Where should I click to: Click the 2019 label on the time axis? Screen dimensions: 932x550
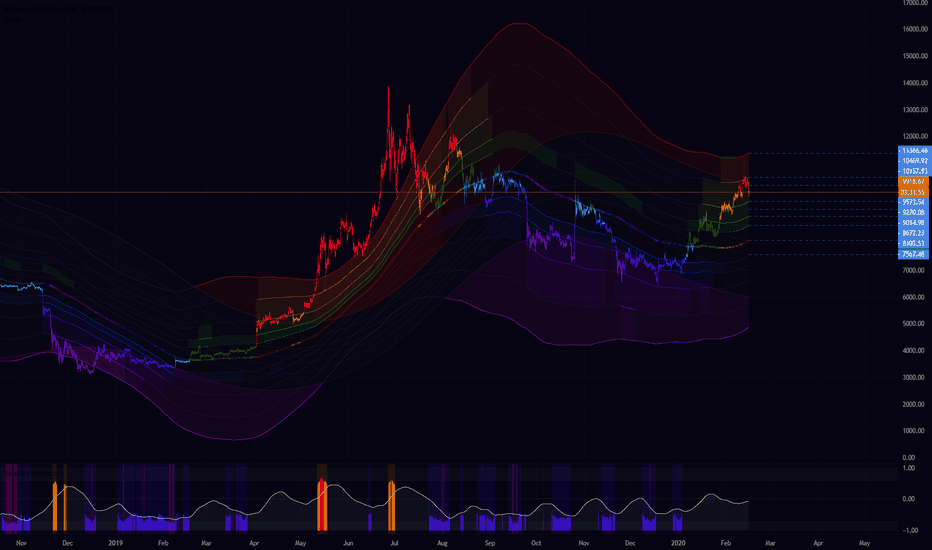point(116,543)
